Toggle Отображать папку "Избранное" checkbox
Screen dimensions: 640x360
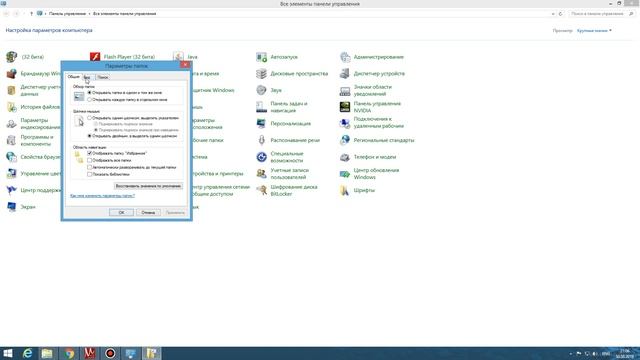(x=89, y=153)
